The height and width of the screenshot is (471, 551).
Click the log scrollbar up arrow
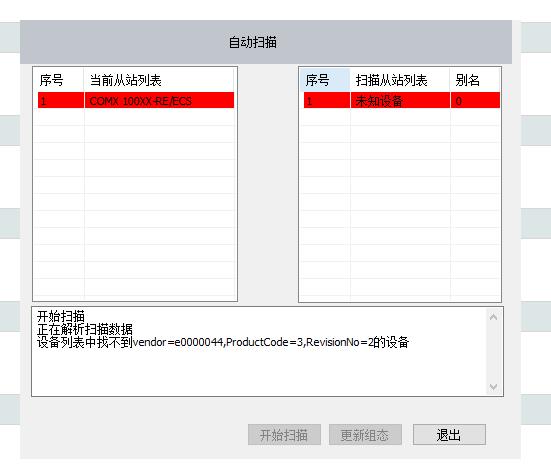(493, 317)
